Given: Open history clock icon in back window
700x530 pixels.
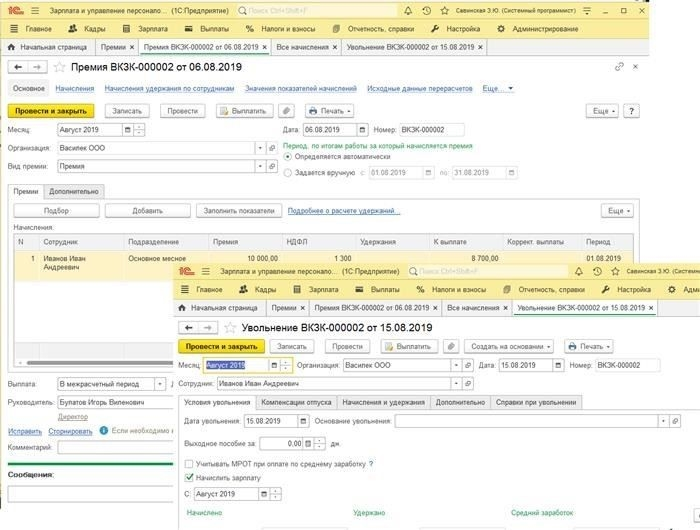Looking at the screenshot, I should click(427, 11).
